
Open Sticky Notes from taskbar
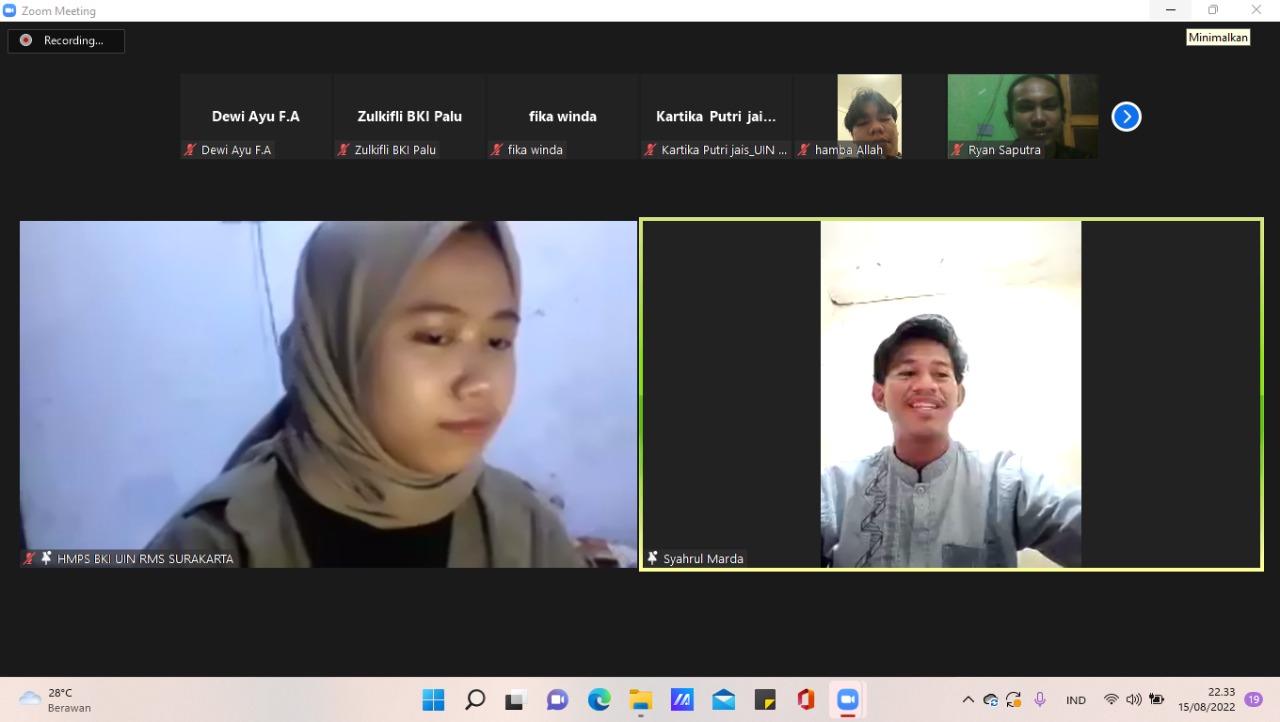click(765, 700)
